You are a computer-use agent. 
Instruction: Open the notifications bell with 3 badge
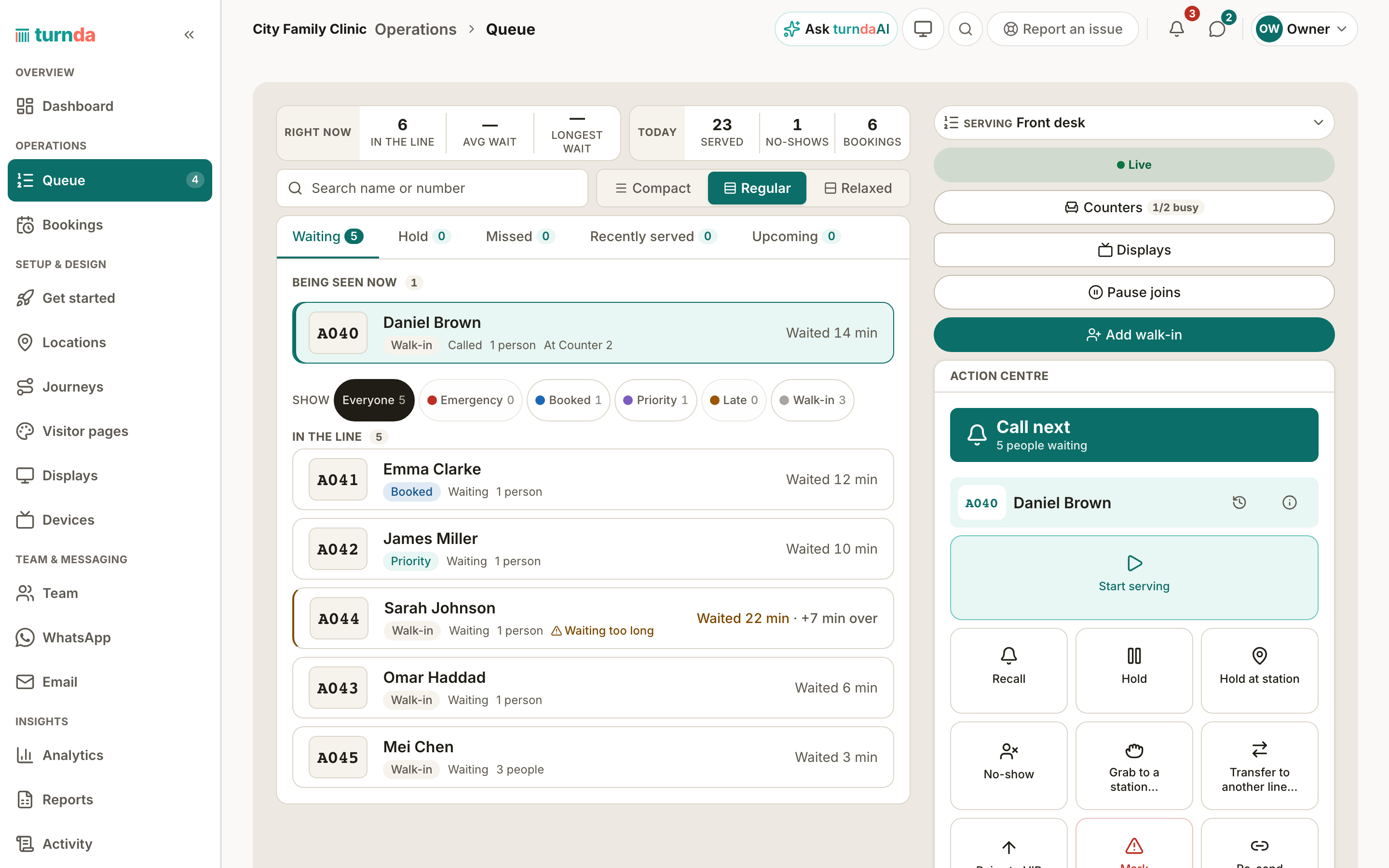tap(1177, 29)
